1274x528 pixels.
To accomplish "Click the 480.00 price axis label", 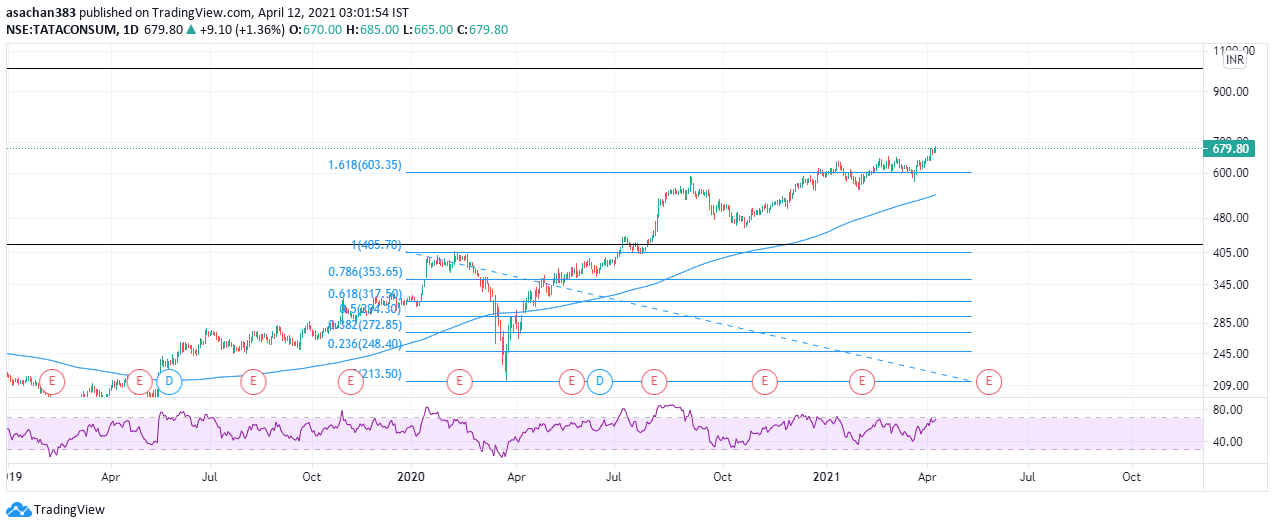I will (1229, 217).
